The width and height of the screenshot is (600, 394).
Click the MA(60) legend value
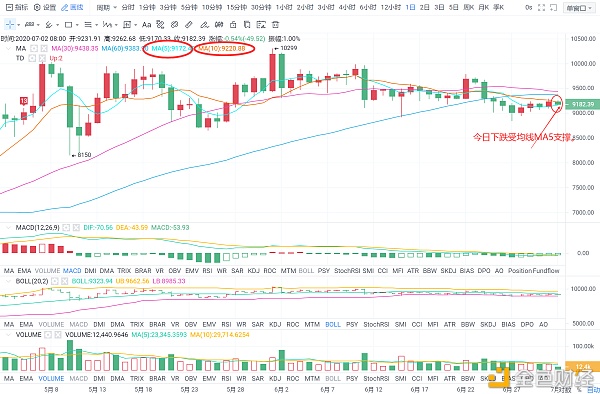tap(125, 49)
